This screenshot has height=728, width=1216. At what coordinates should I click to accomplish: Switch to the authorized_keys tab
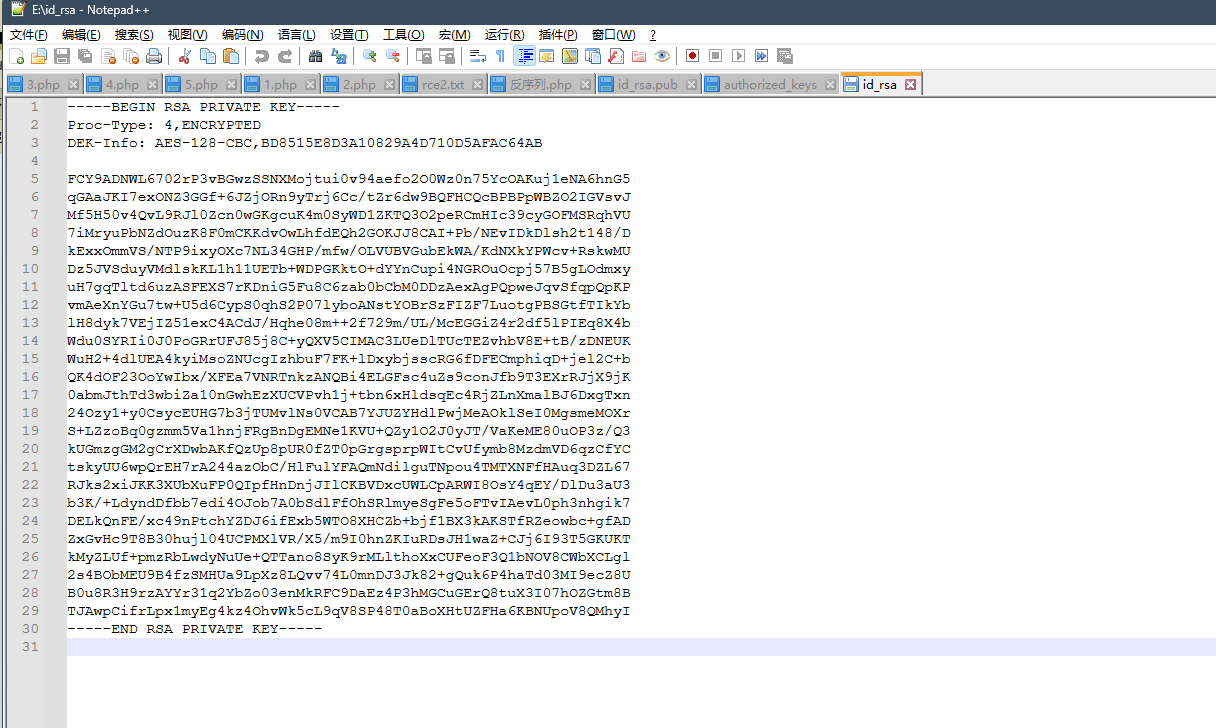(x=769, y=85)
